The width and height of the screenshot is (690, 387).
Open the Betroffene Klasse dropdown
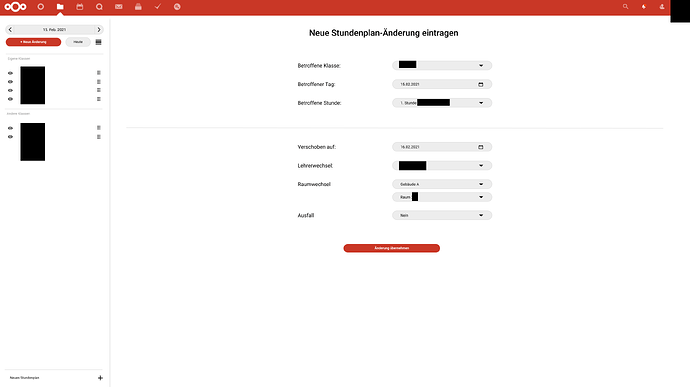point(442,65)
